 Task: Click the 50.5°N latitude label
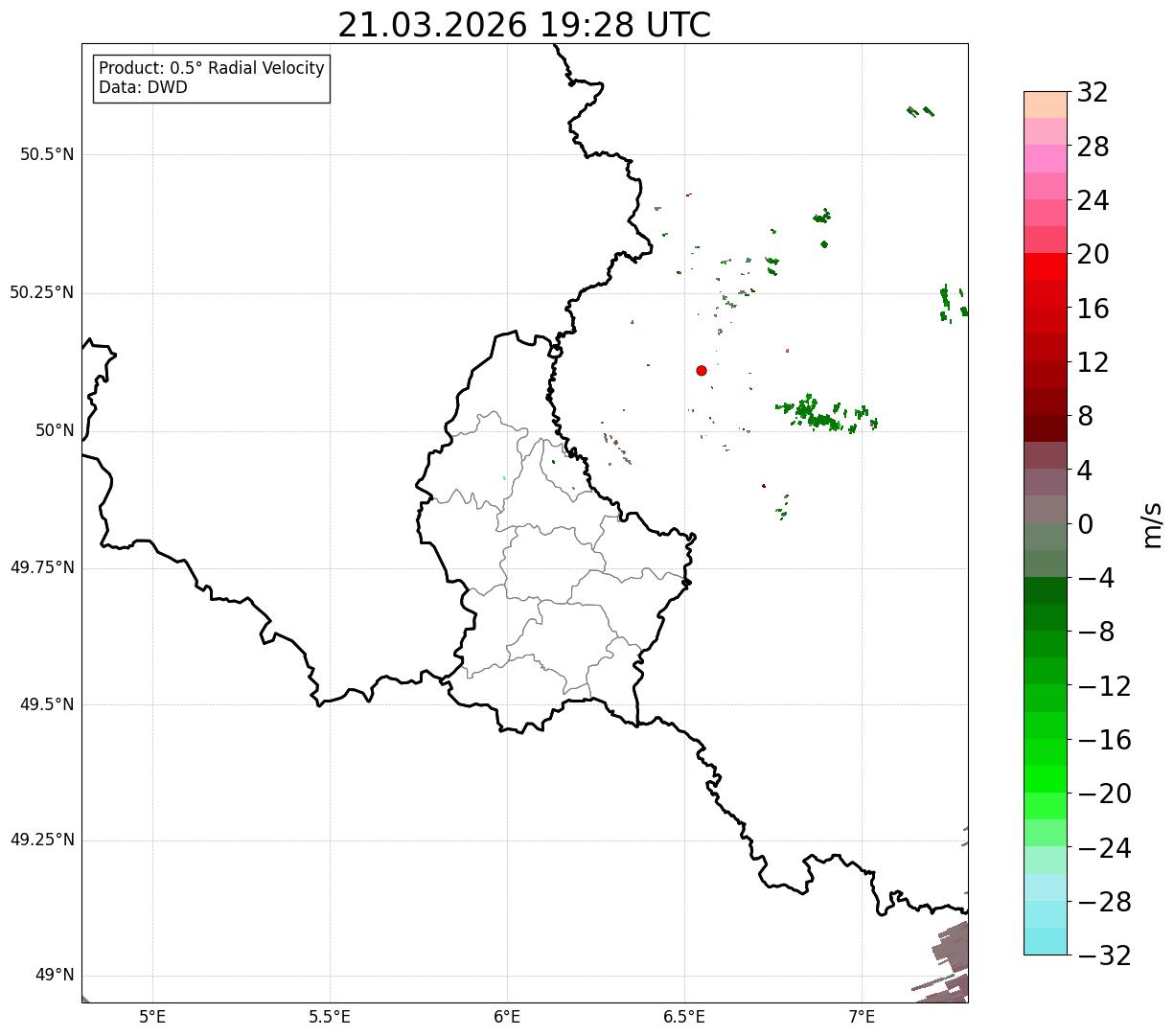coord(47,154)
